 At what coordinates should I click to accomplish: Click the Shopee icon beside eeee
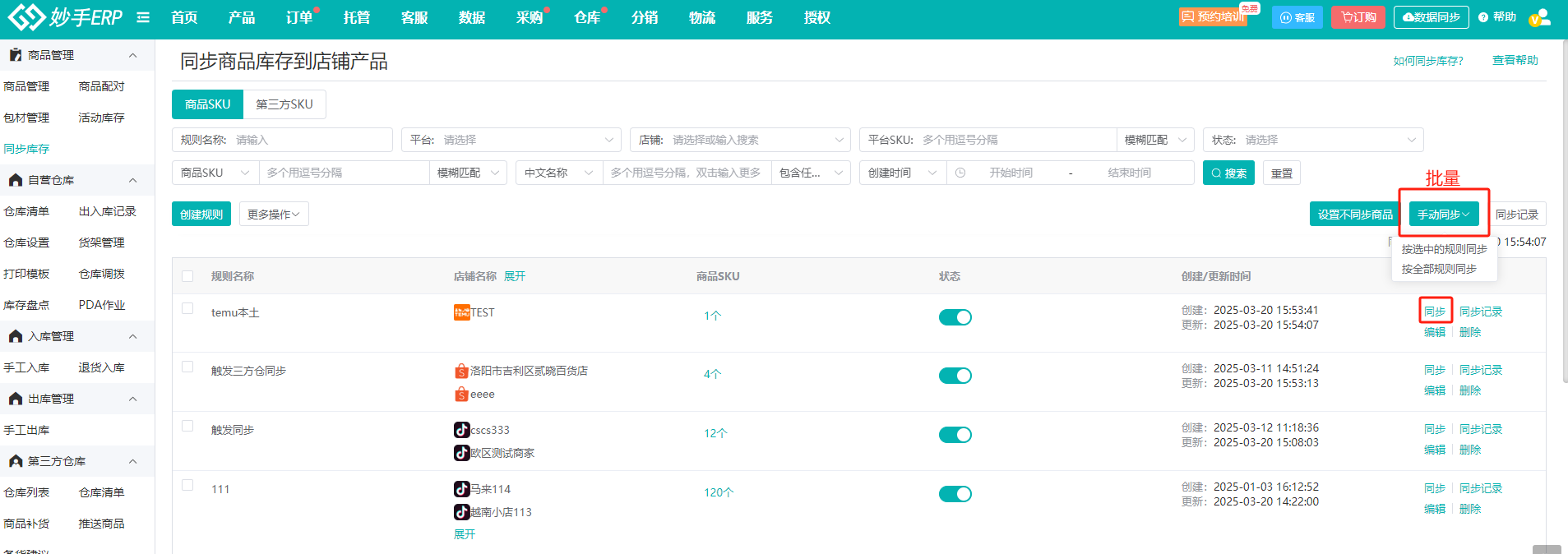coord(461,395)
